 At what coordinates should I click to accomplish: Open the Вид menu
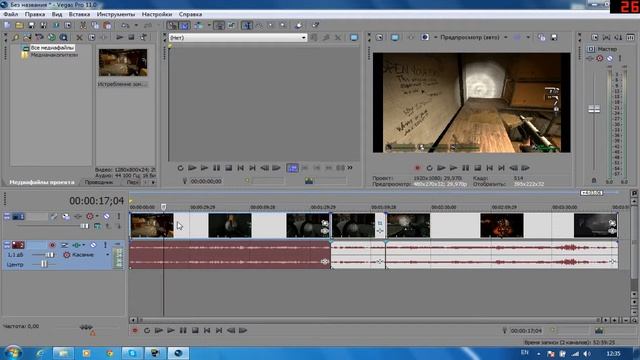tap(57, 14)
